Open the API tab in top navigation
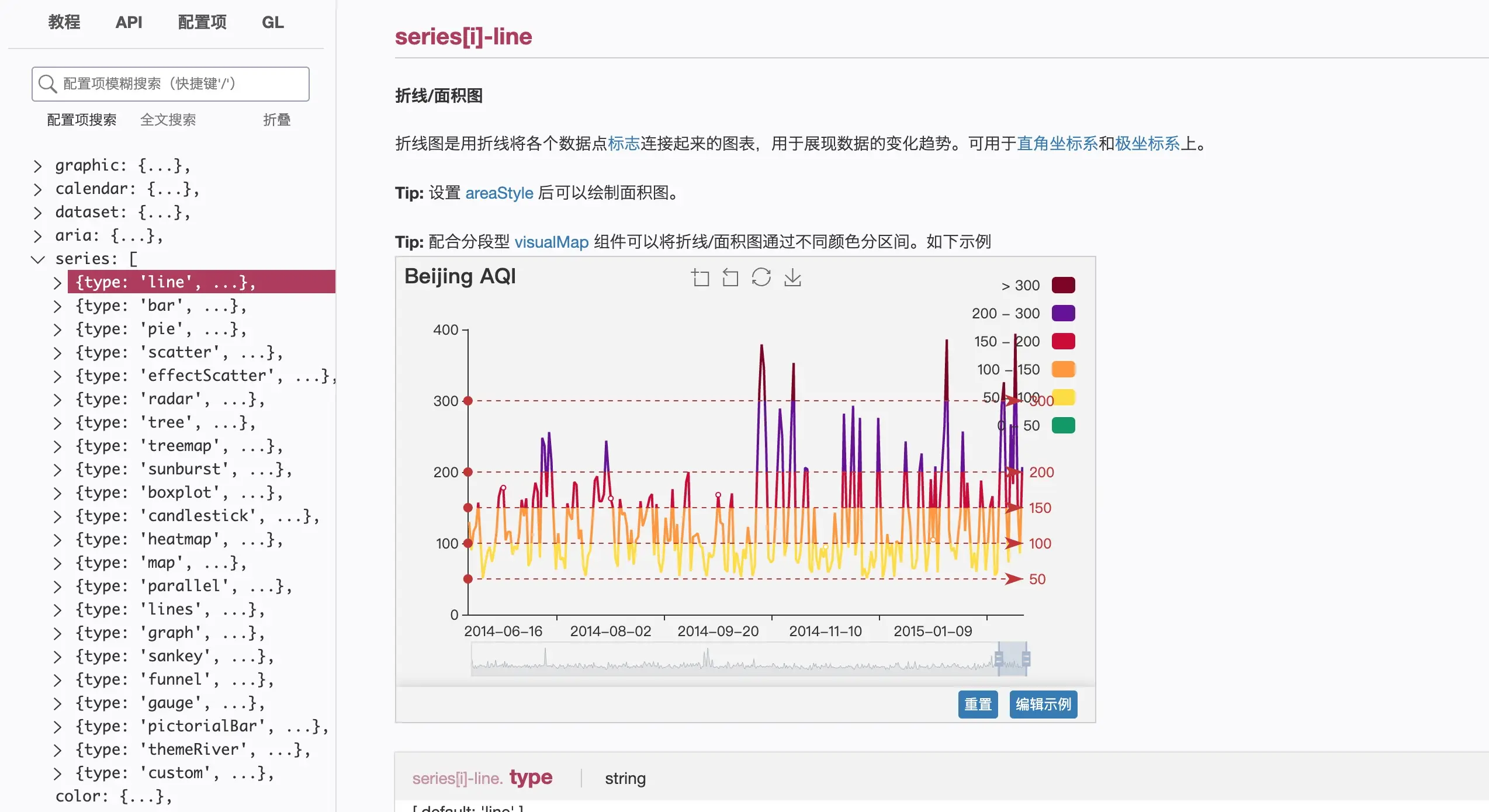Viewport: 1489px width, 812px height. 129,22
